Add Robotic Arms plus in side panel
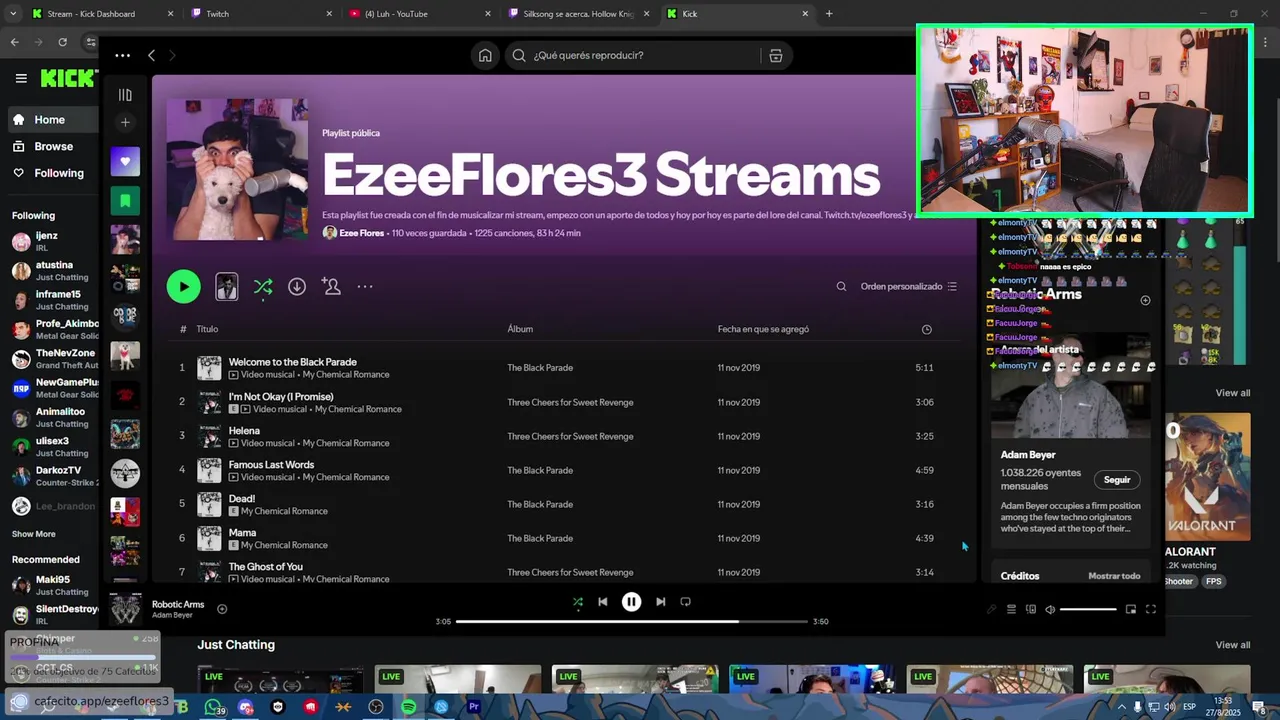The image size is (1280, 720). (1145, 300)
